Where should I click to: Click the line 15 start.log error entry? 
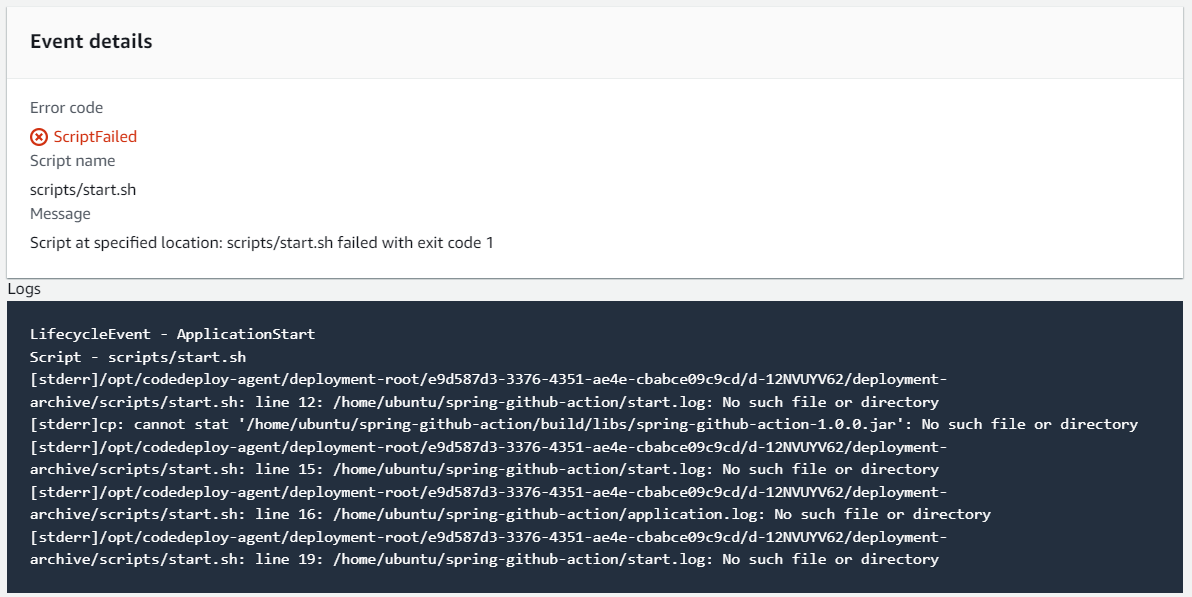pos(484,469)
